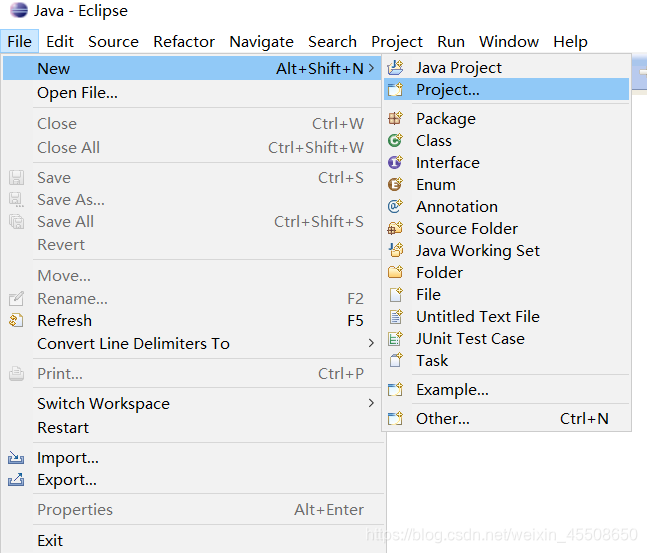This screenshot has height=553, width=647.
Task: Click the Save As floppy icon
Action: pos(16,200)
